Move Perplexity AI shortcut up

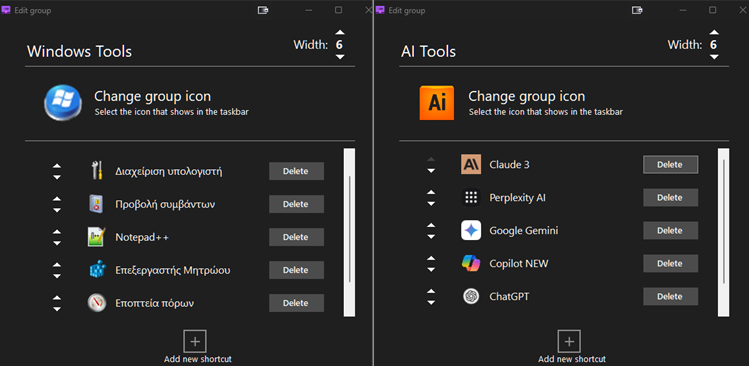(431, 192)
